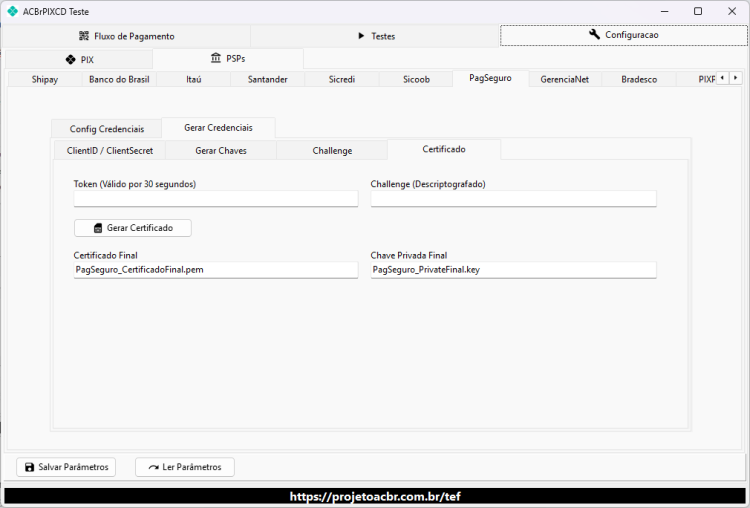Open the GerenciaNet tab

coord(564,79)
